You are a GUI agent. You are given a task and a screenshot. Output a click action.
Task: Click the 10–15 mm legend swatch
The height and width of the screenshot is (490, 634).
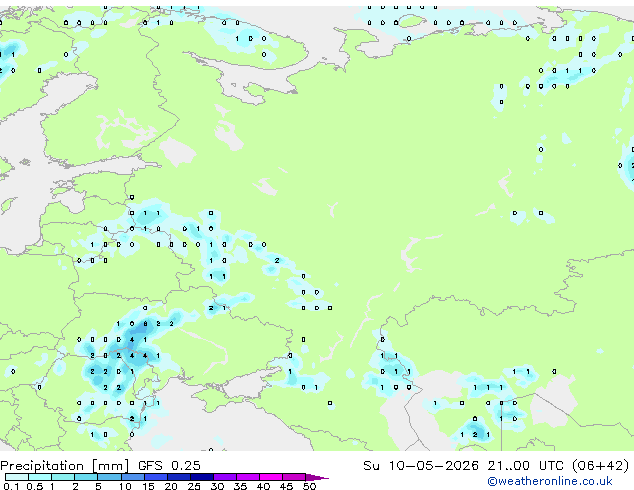[132, 477]
